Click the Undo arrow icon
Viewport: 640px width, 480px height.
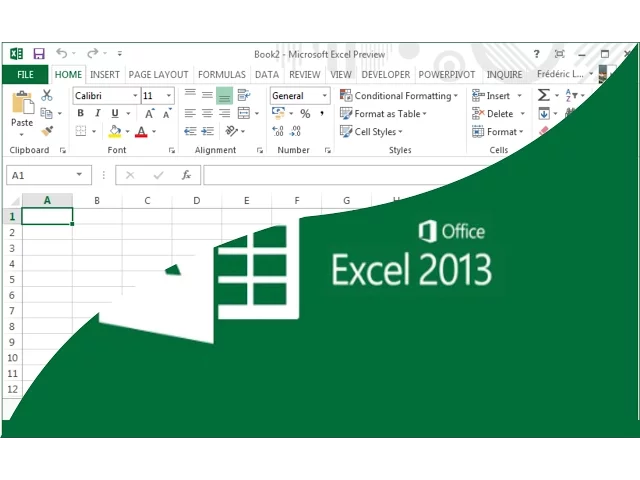62,53
